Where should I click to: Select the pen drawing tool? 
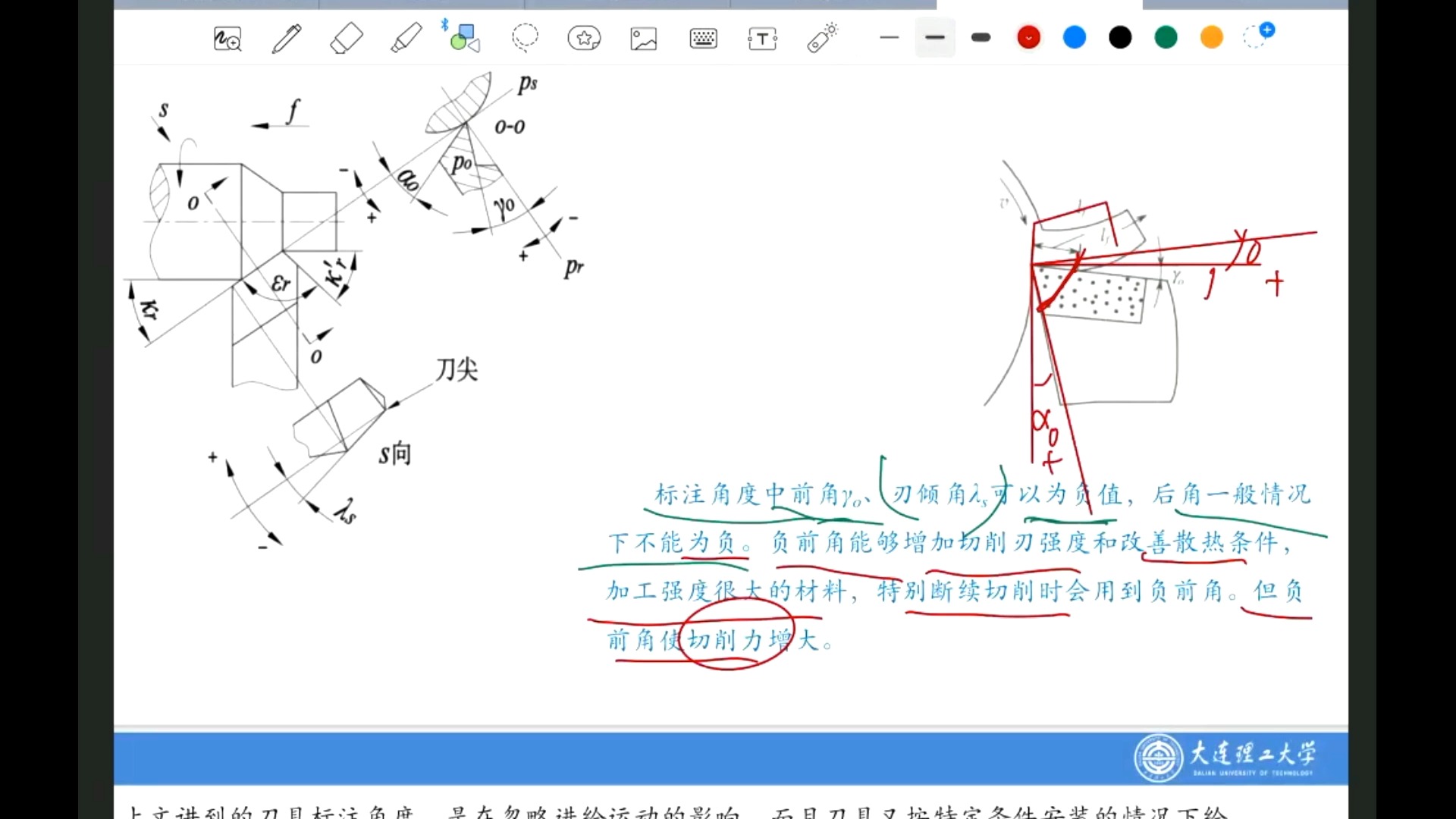287,38
